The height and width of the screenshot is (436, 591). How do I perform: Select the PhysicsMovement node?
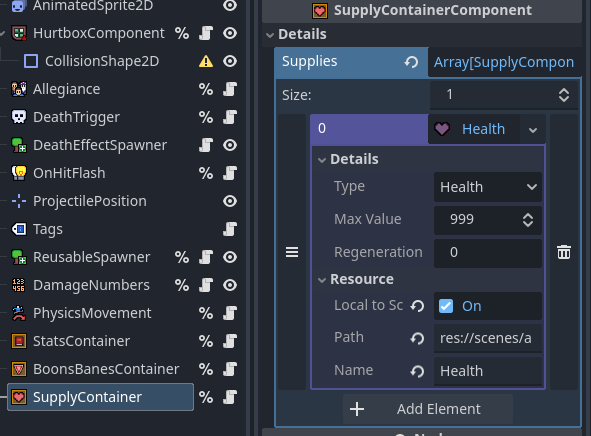coord(92,313)
